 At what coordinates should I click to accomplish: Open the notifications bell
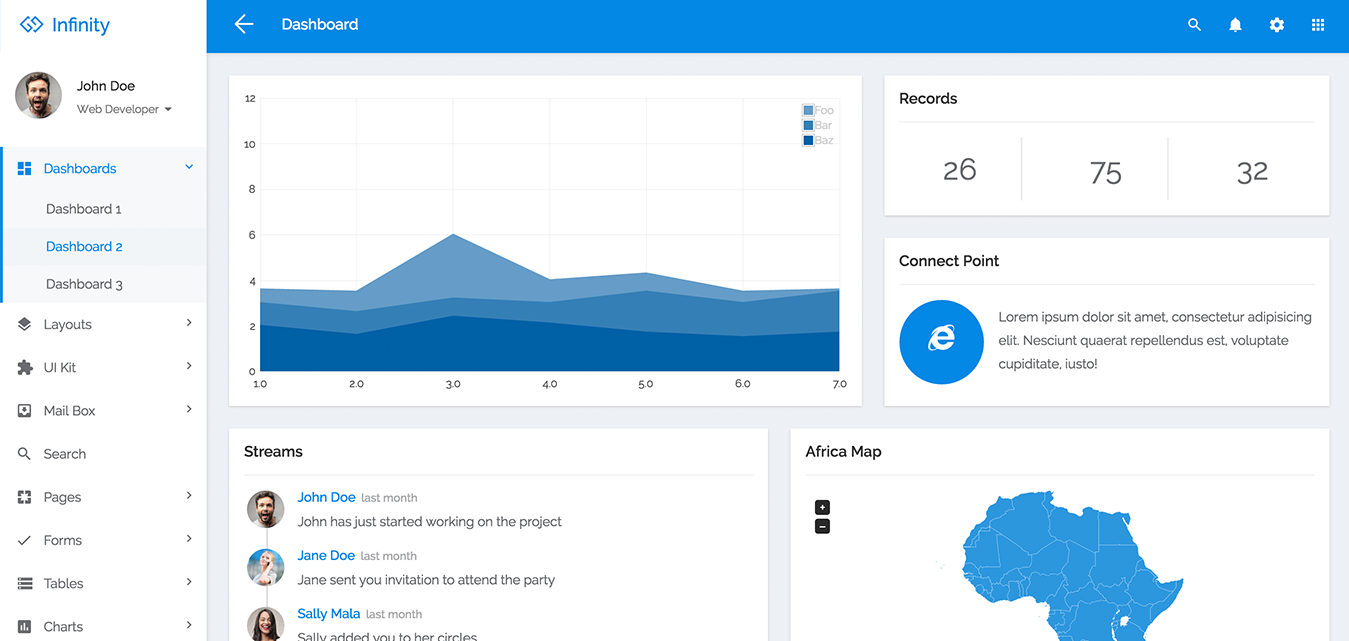pyautogui.click(x=1235, y=25)
